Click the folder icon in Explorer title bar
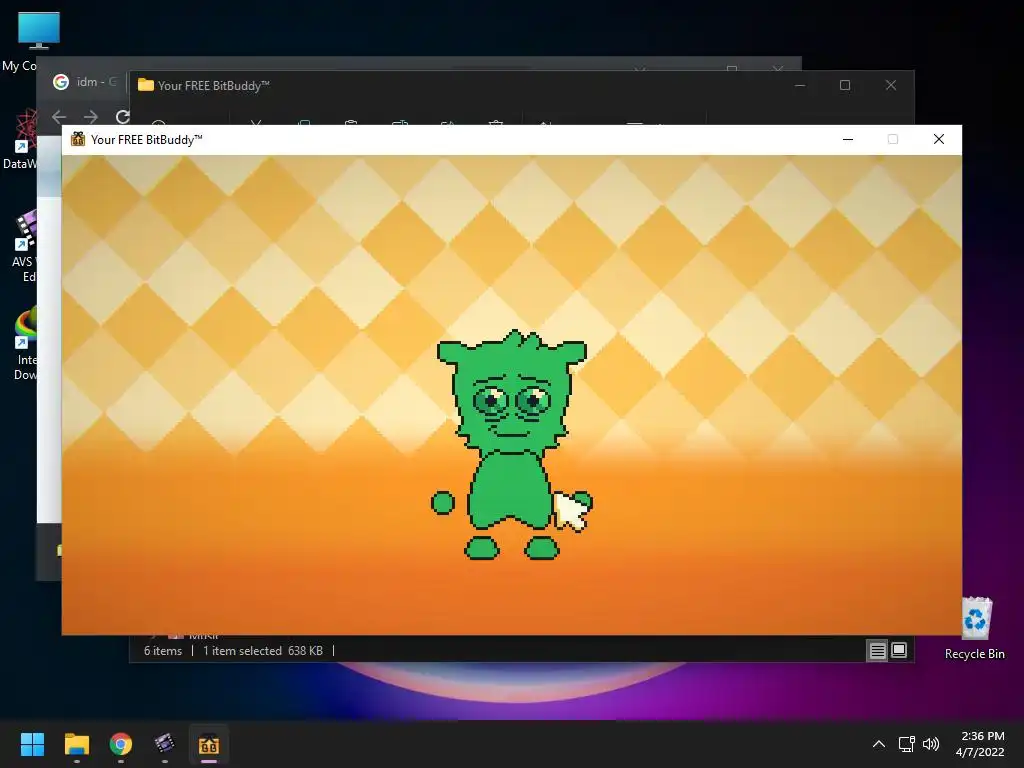The image size is (1024, 768). 146,85
